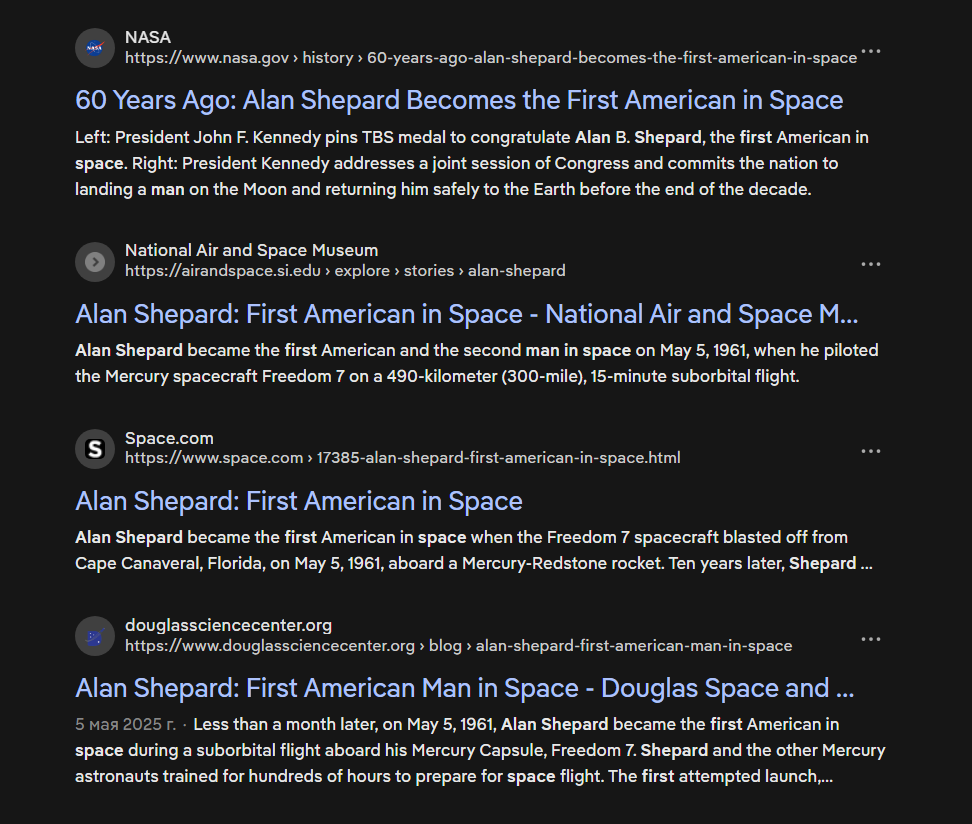Click the nasa.gov history URL breadcrumb

pos(490,58)
